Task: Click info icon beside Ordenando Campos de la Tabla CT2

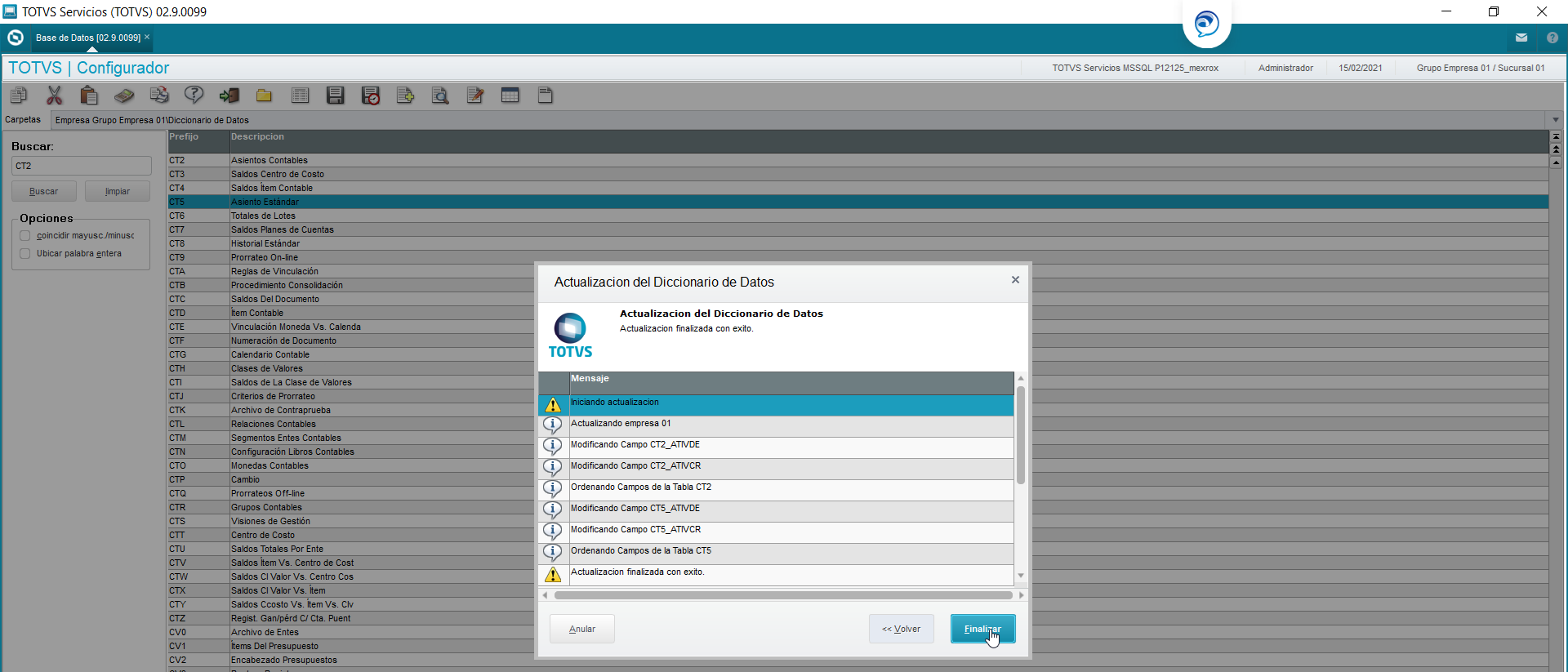Action: [553, 489]
